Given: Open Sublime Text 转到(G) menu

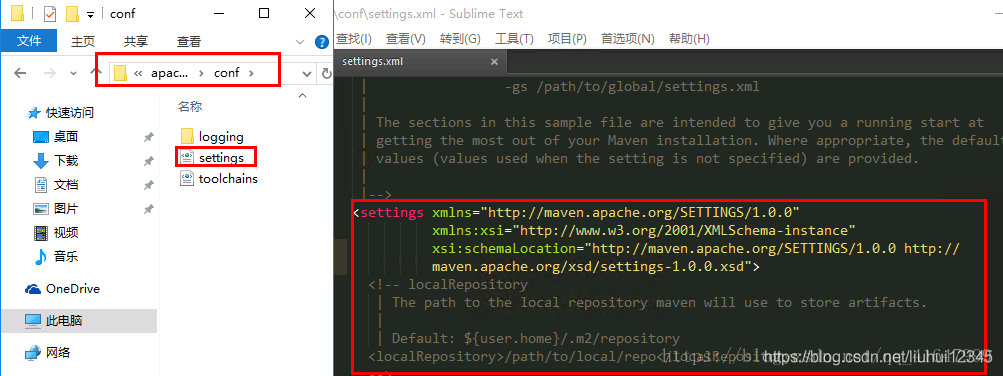Looking at the screenshot, I should pos(460,39).
